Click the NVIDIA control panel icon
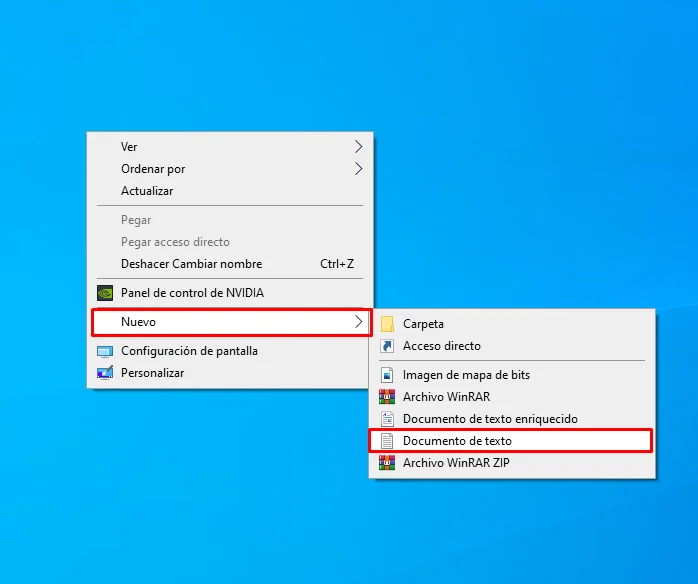Screen dimensions: 698x584 point(105,293)
